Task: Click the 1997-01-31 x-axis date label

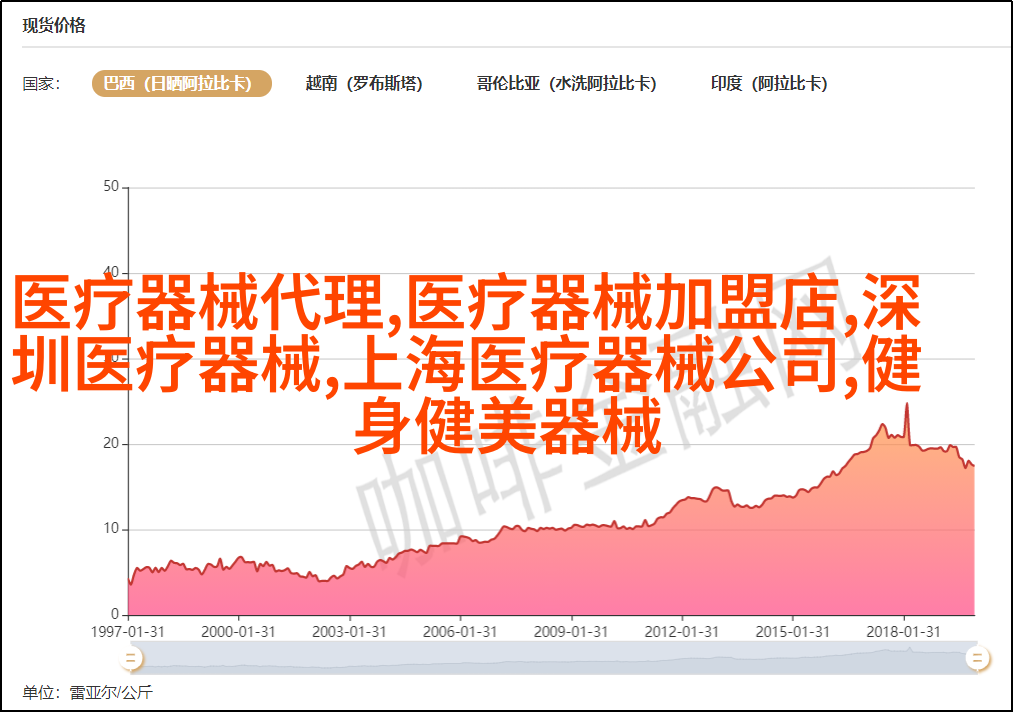Action: click(128, 632)
